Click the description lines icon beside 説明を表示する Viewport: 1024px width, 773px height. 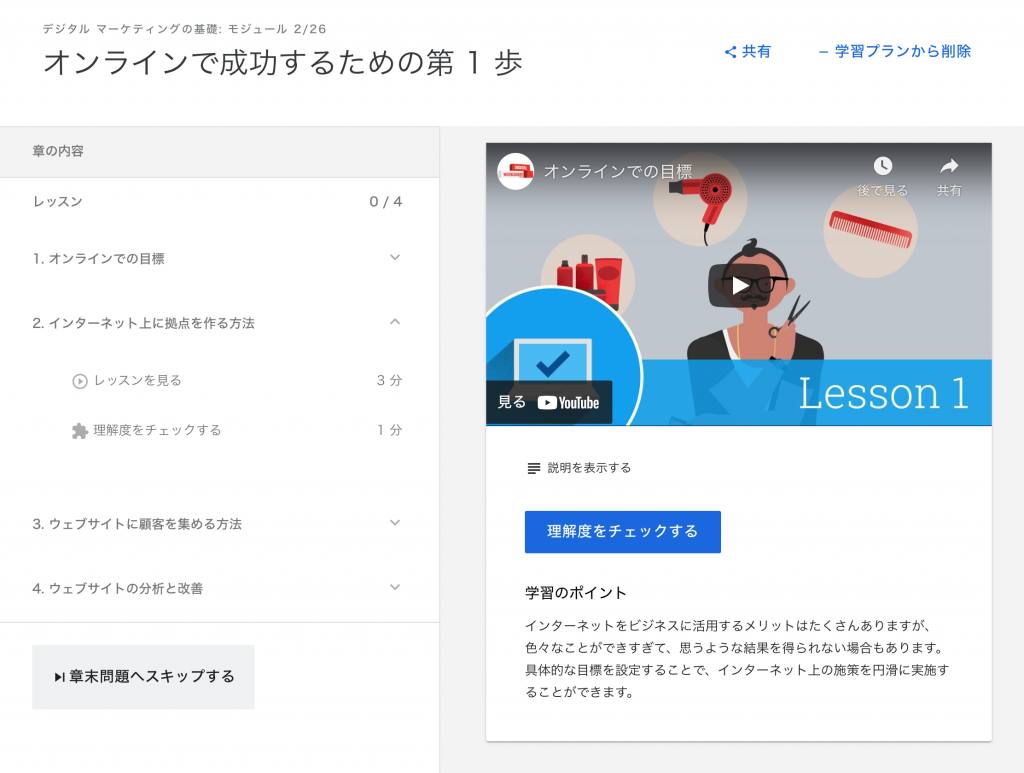534,468
